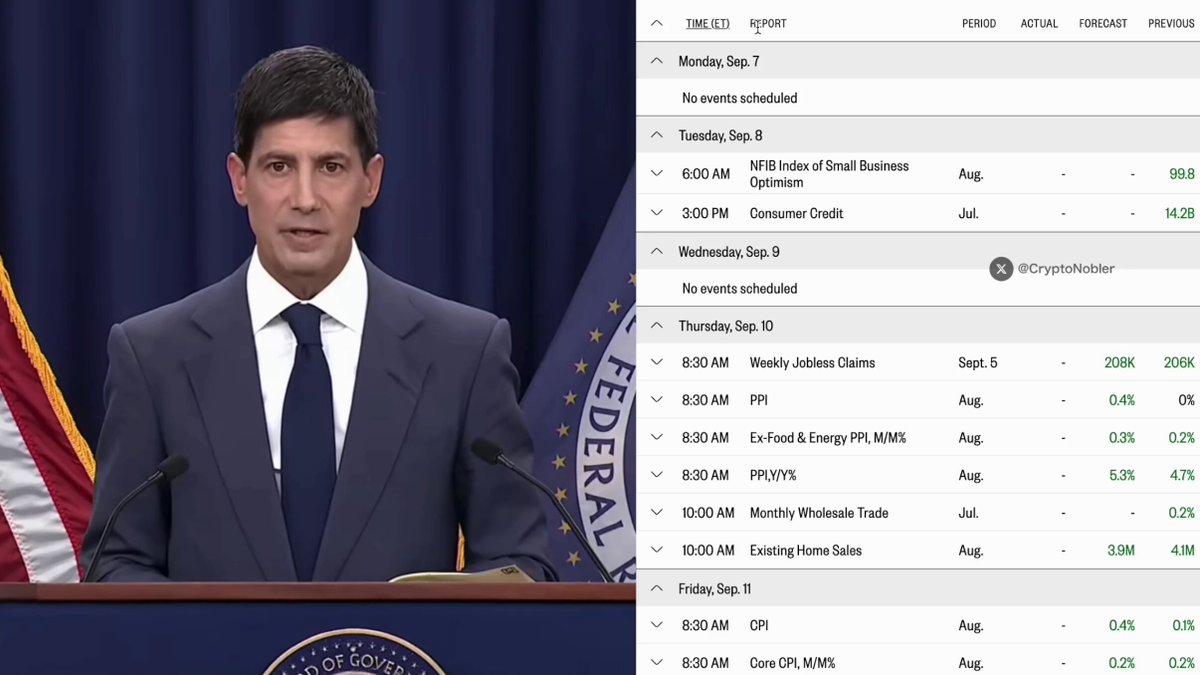Open the Ex-Food & Energy PPI, M/M% report
The height and width of the screenshot is (675, 1200).
pyautogui.click(x=828, y=438)
